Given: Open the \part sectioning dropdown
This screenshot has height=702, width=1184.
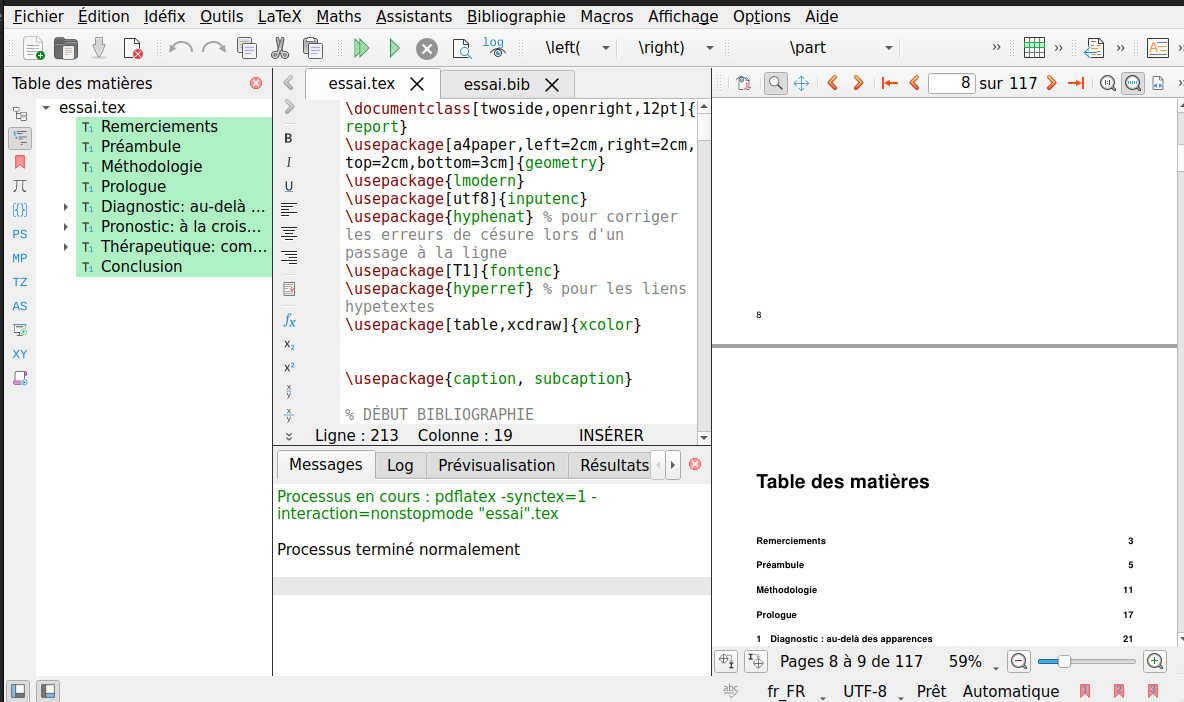Looking at the screenshot, I should click(889, 48).
